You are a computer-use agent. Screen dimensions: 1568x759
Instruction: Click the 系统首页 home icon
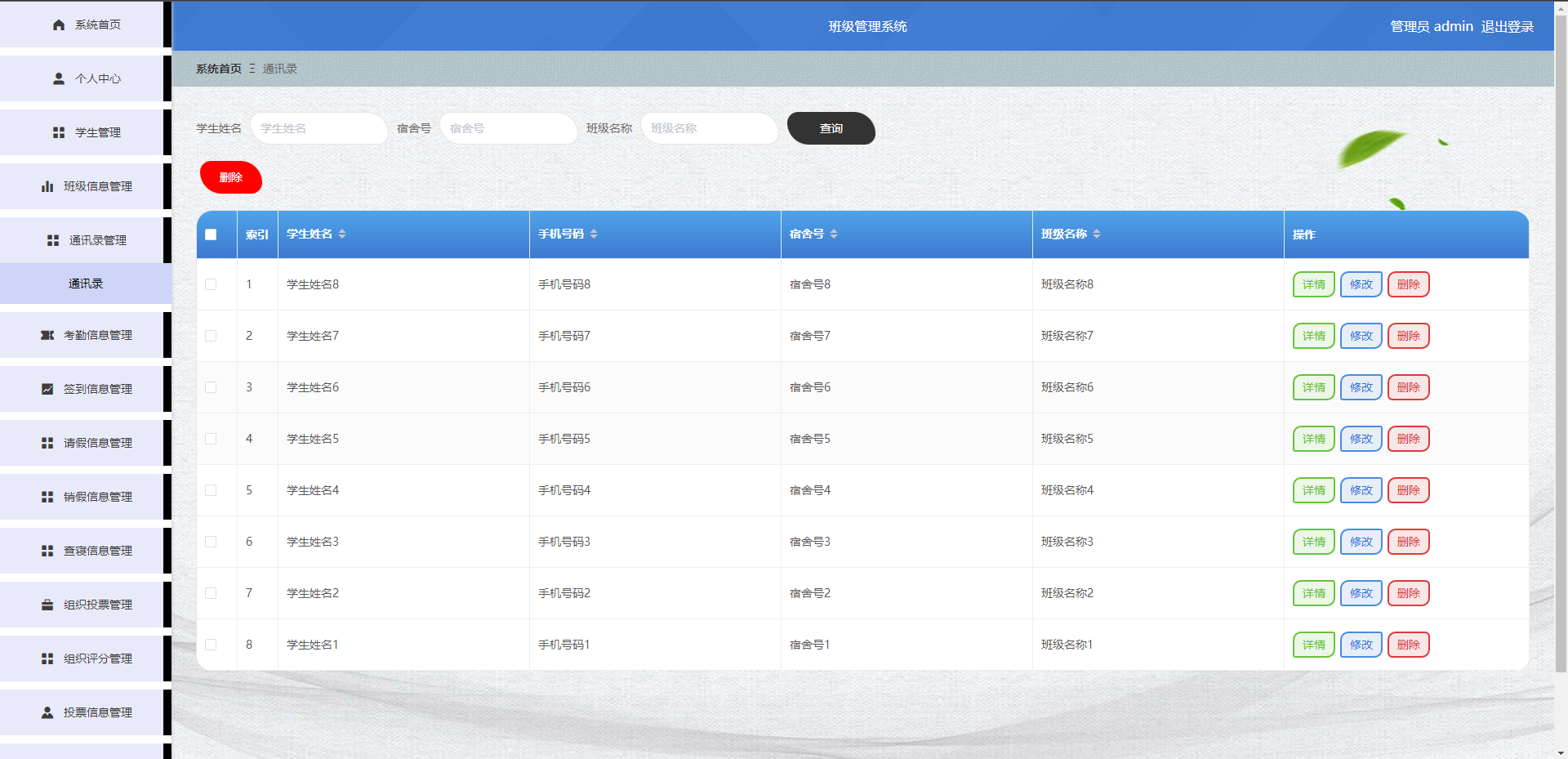click(x=57, y=25)
